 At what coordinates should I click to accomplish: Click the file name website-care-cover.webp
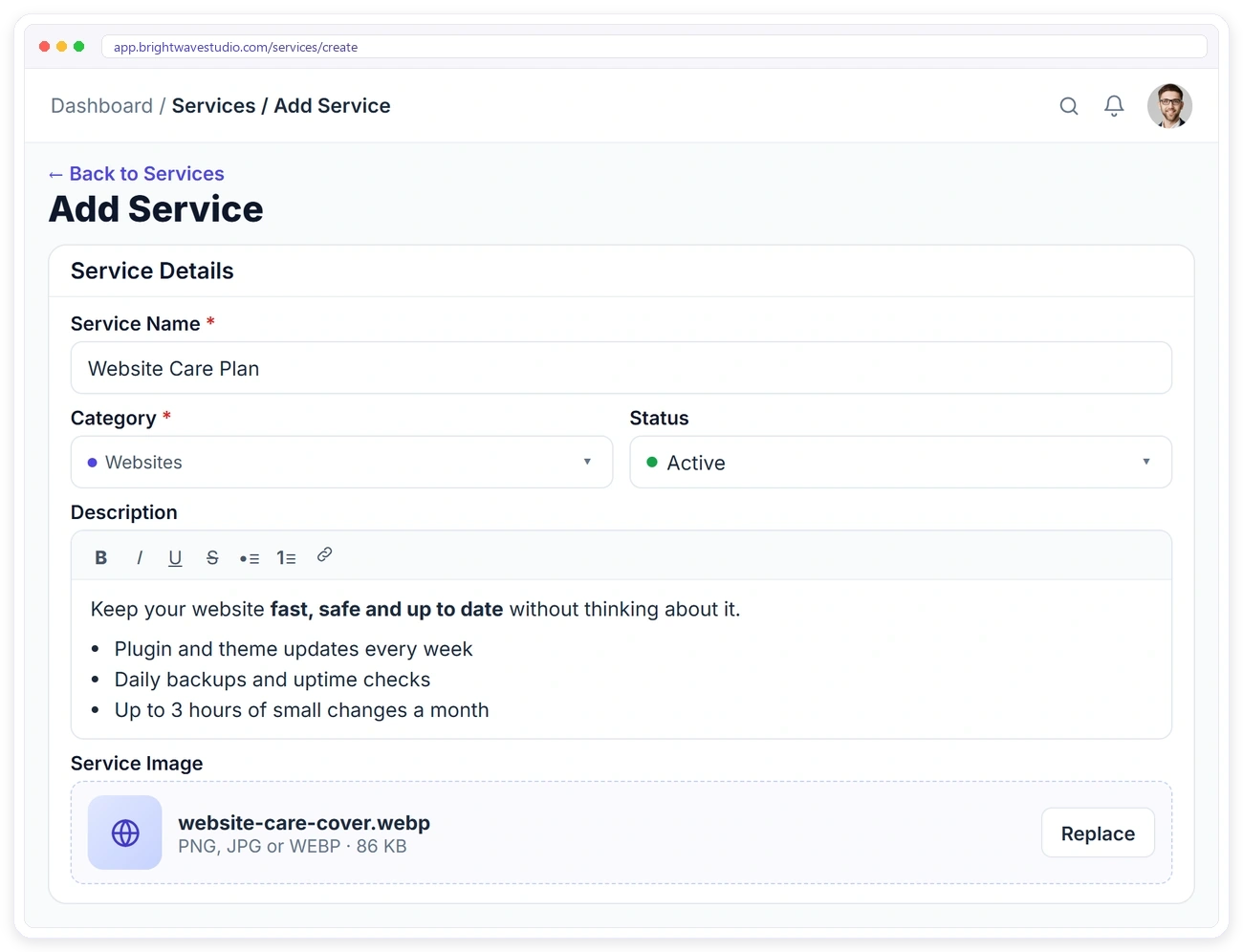click(x=304, y=823)
